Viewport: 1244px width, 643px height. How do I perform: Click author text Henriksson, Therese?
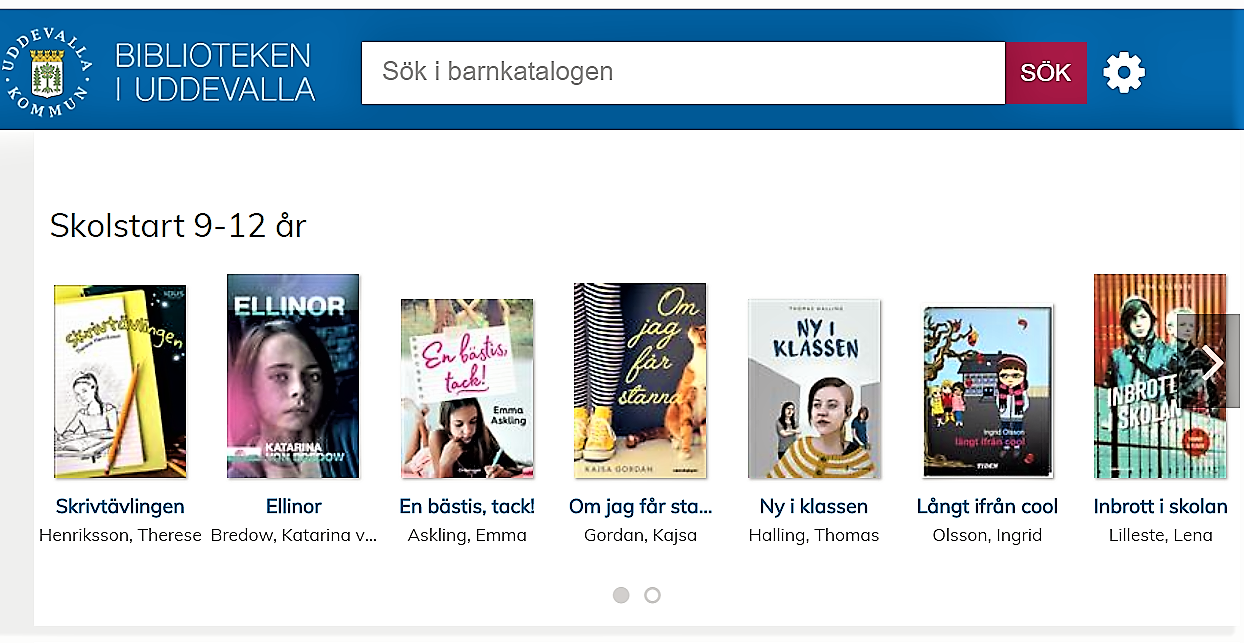pyautogui.click(x=120, y=535)
